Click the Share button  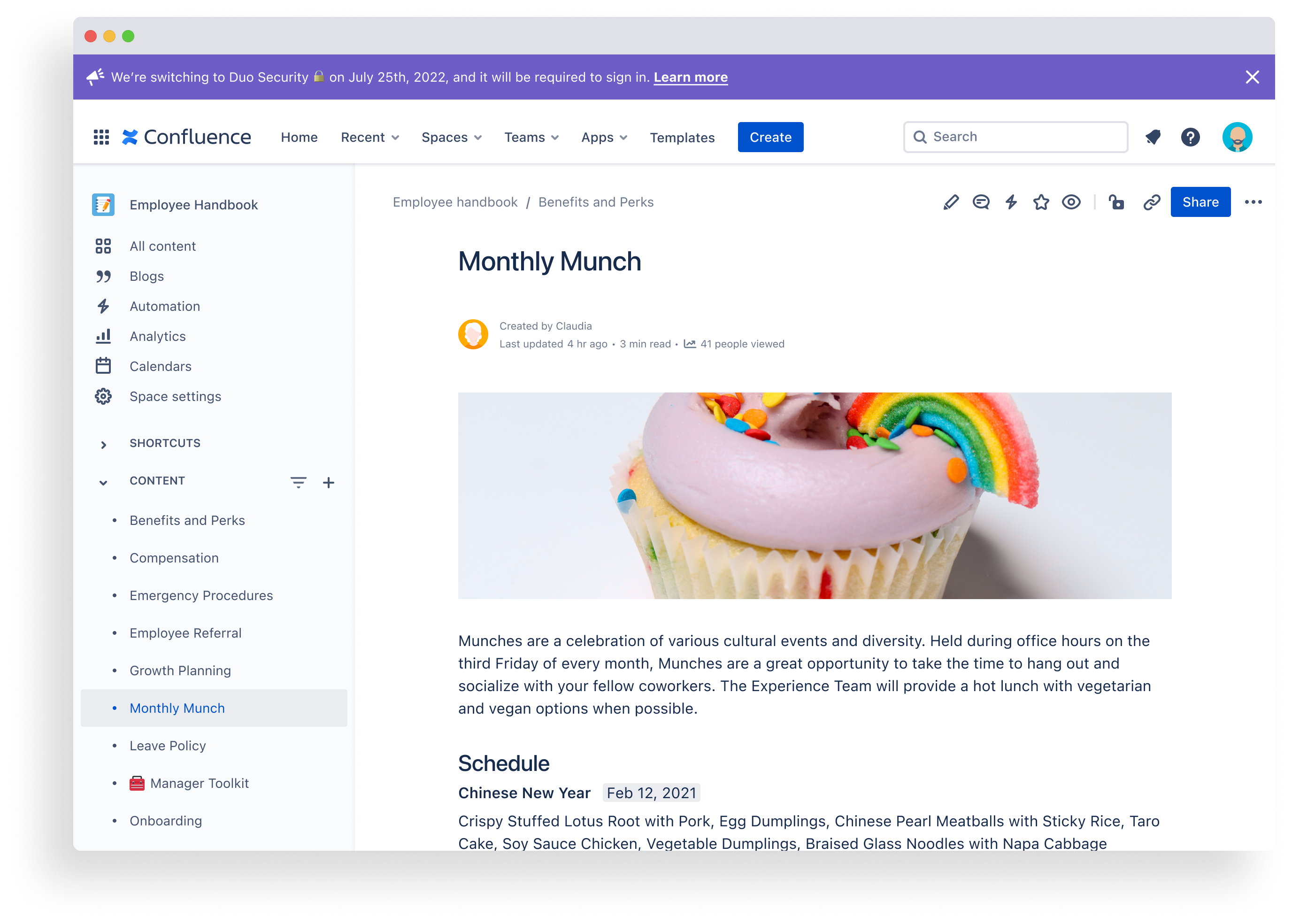pos(1199,201)
